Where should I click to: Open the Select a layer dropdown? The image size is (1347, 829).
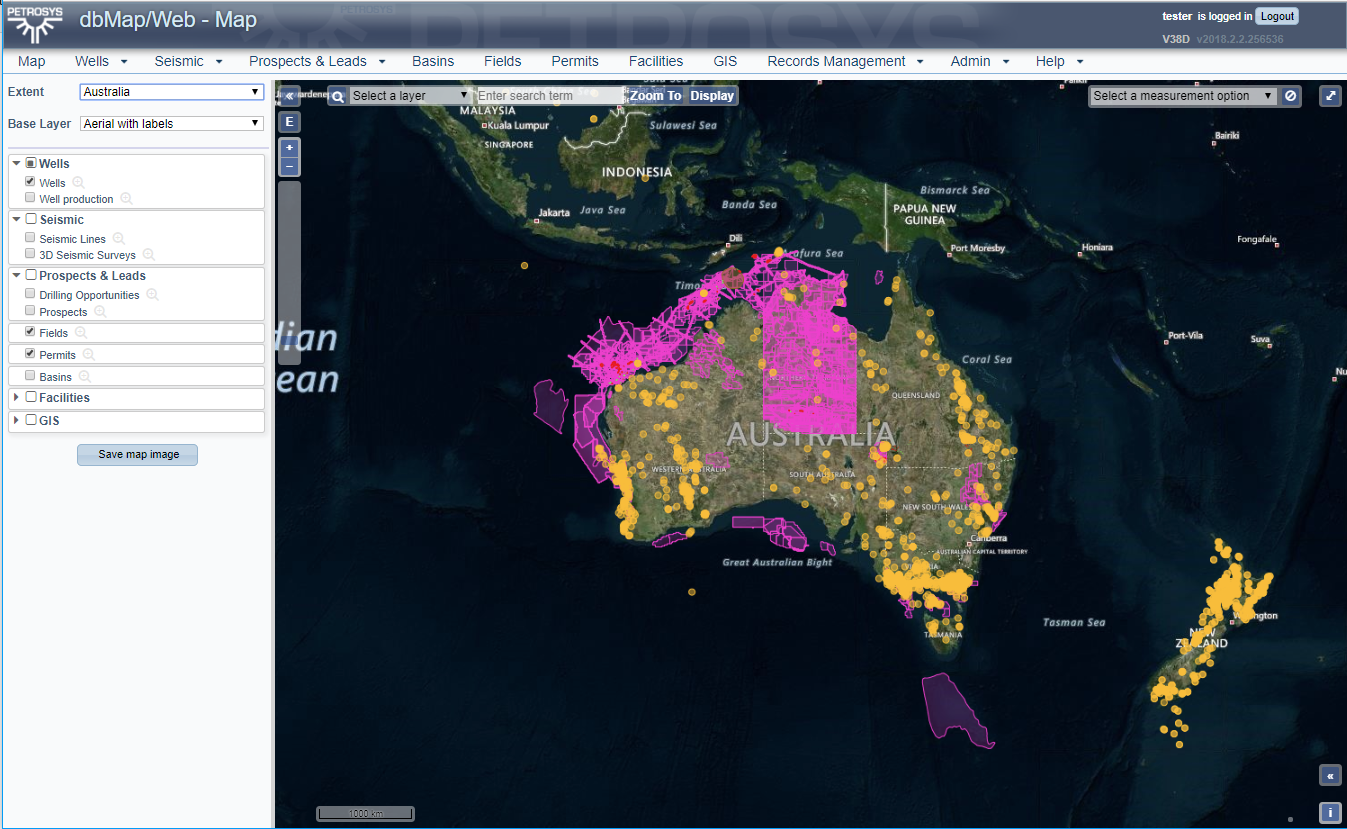point(410,96)
